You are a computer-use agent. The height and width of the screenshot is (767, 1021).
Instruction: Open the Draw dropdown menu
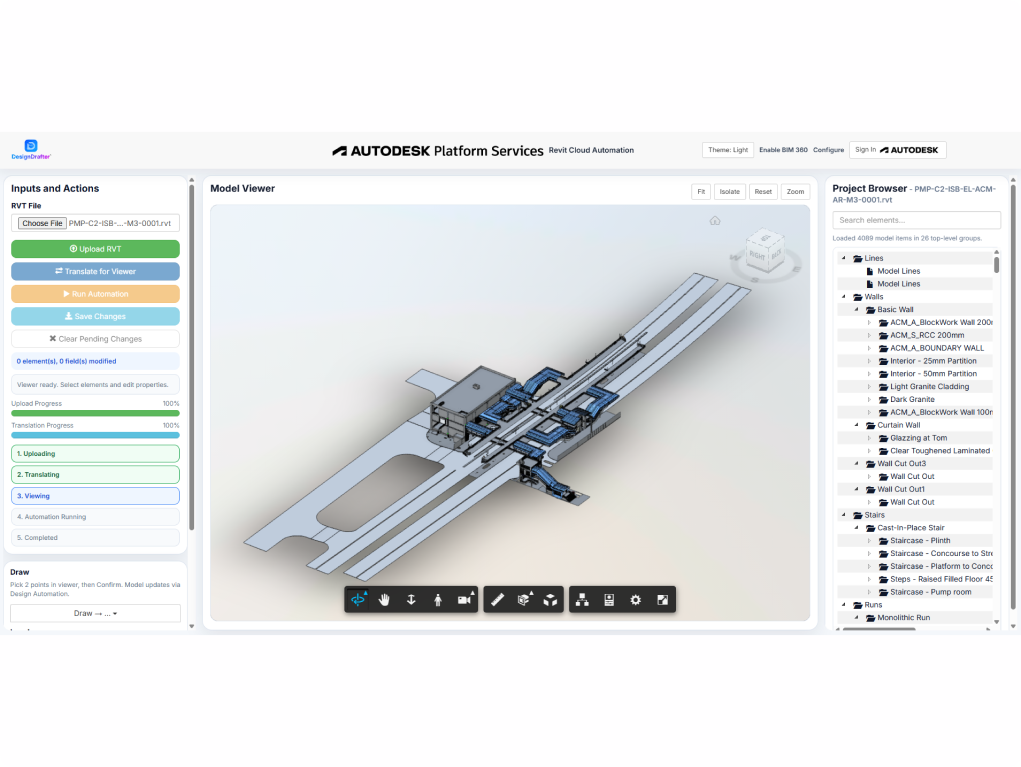click(x=95, y=613)
